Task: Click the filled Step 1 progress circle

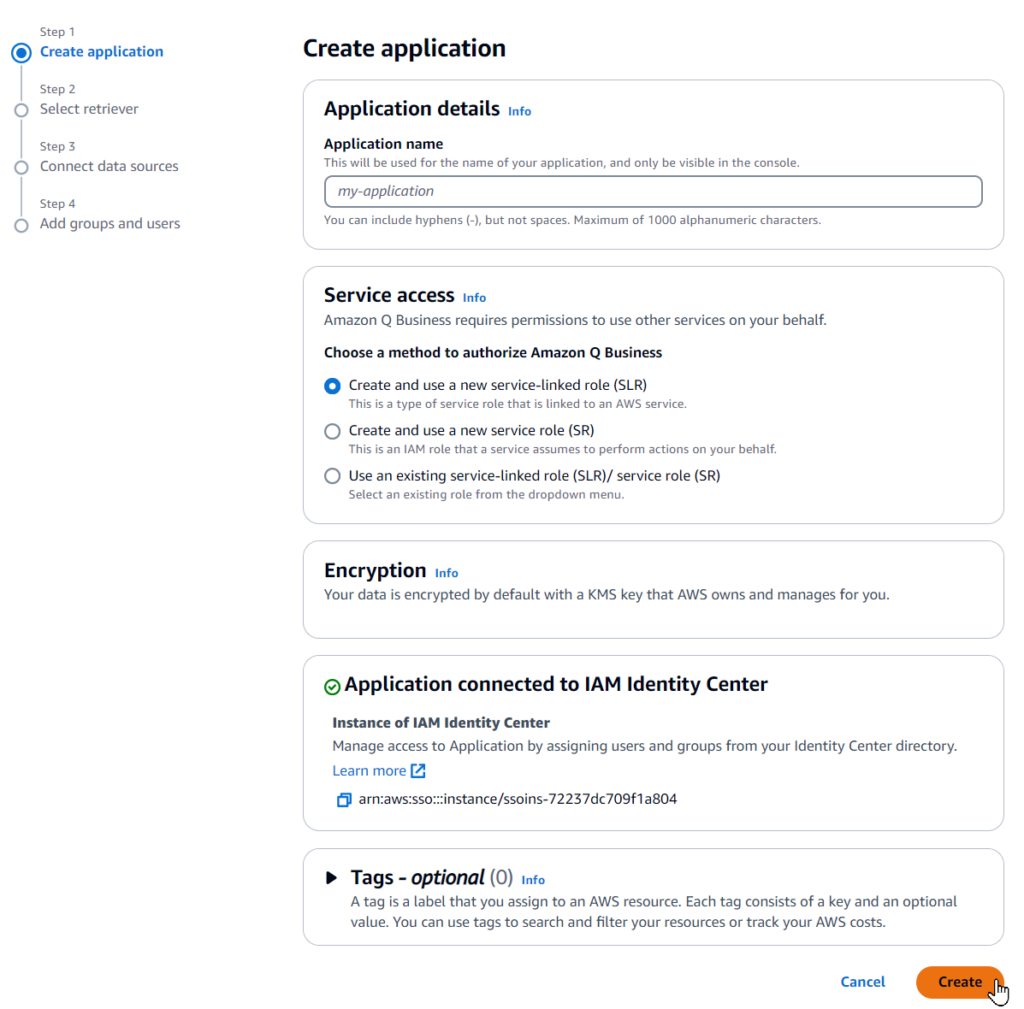Action: [21, 52]
